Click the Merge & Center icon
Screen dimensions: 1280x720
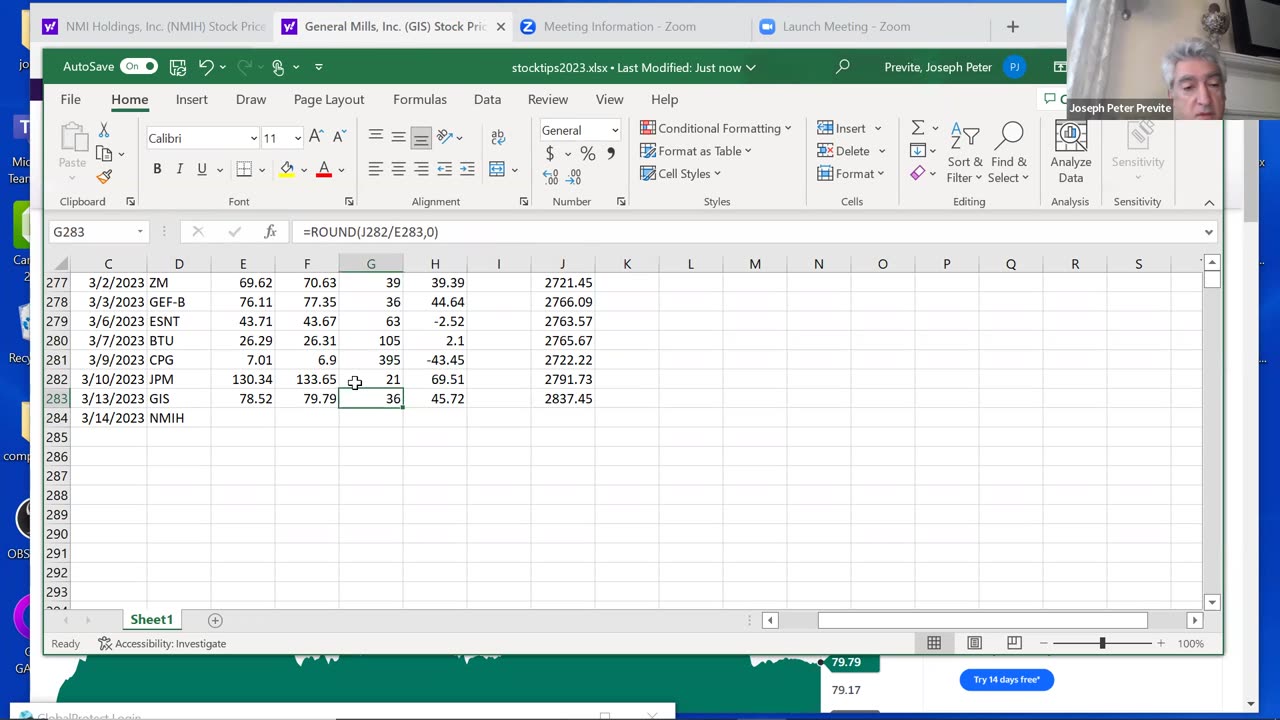(497, 169)
